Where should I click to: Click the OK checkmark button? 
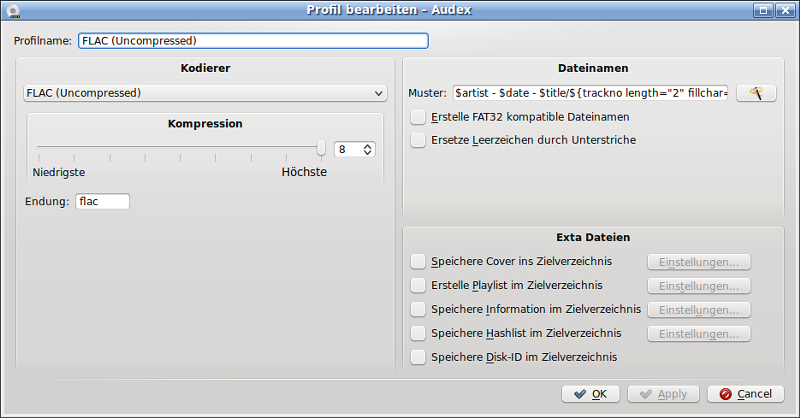point(590,394)
